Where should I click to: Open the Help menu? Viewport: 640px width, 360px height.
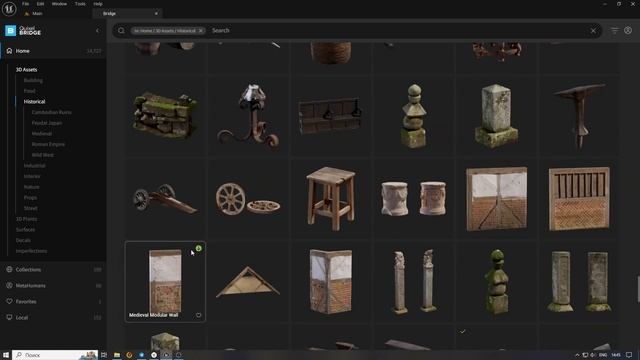click(x=98, y=4)
